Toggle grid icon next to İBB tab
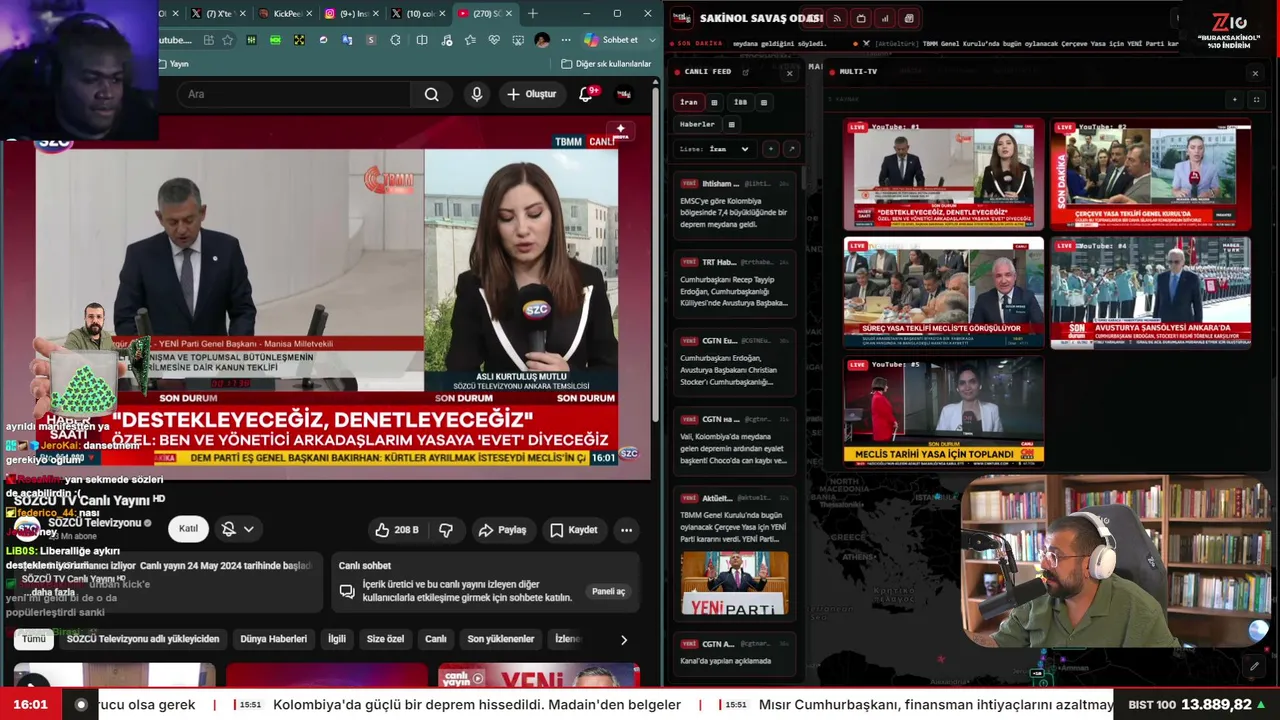1280x720 pixels. (764, 102)
